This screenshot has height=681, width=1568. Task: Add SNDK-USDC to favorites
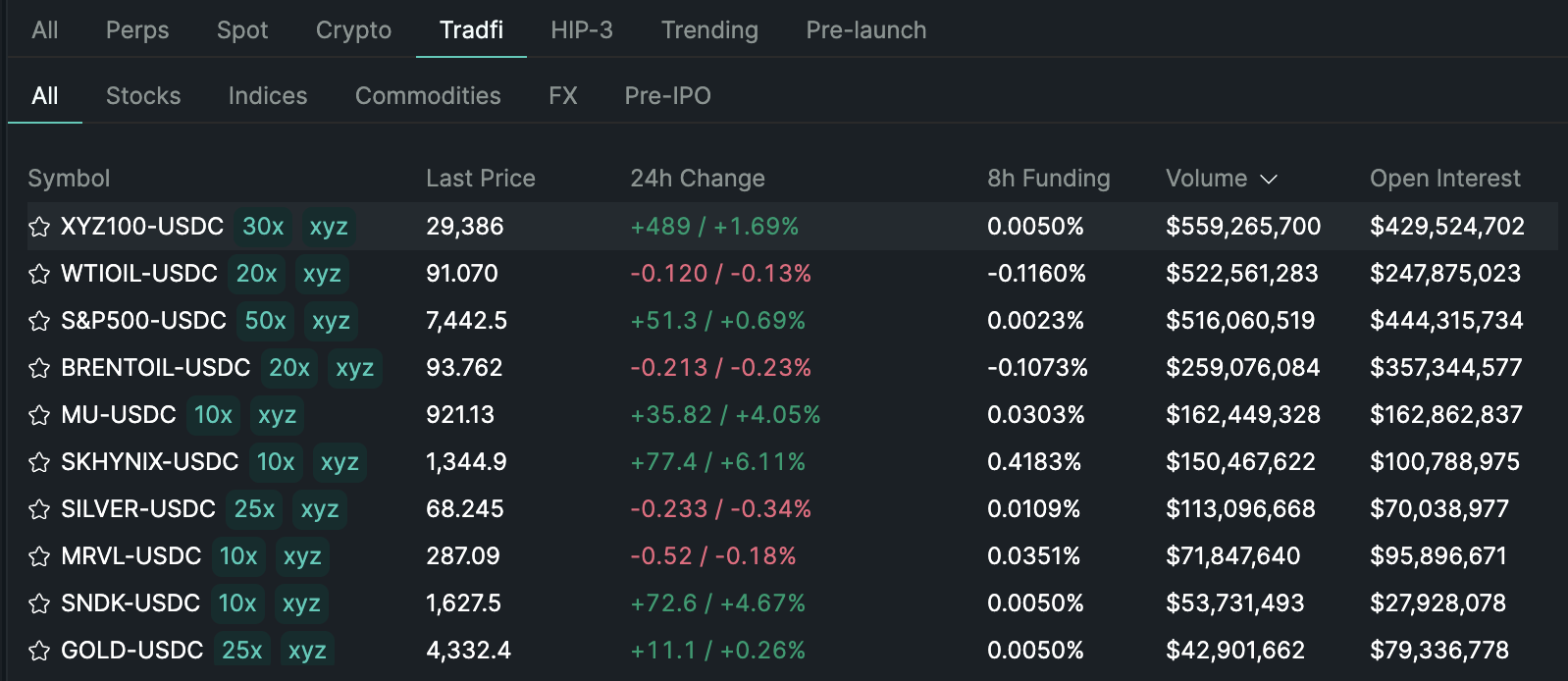39,603
